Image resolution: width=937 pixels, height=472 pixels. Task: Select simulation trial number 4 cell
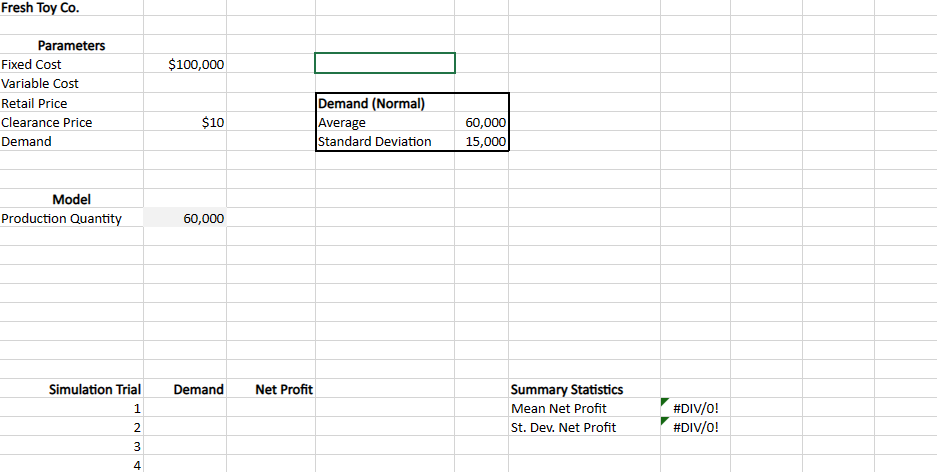(x=72, y=464)
